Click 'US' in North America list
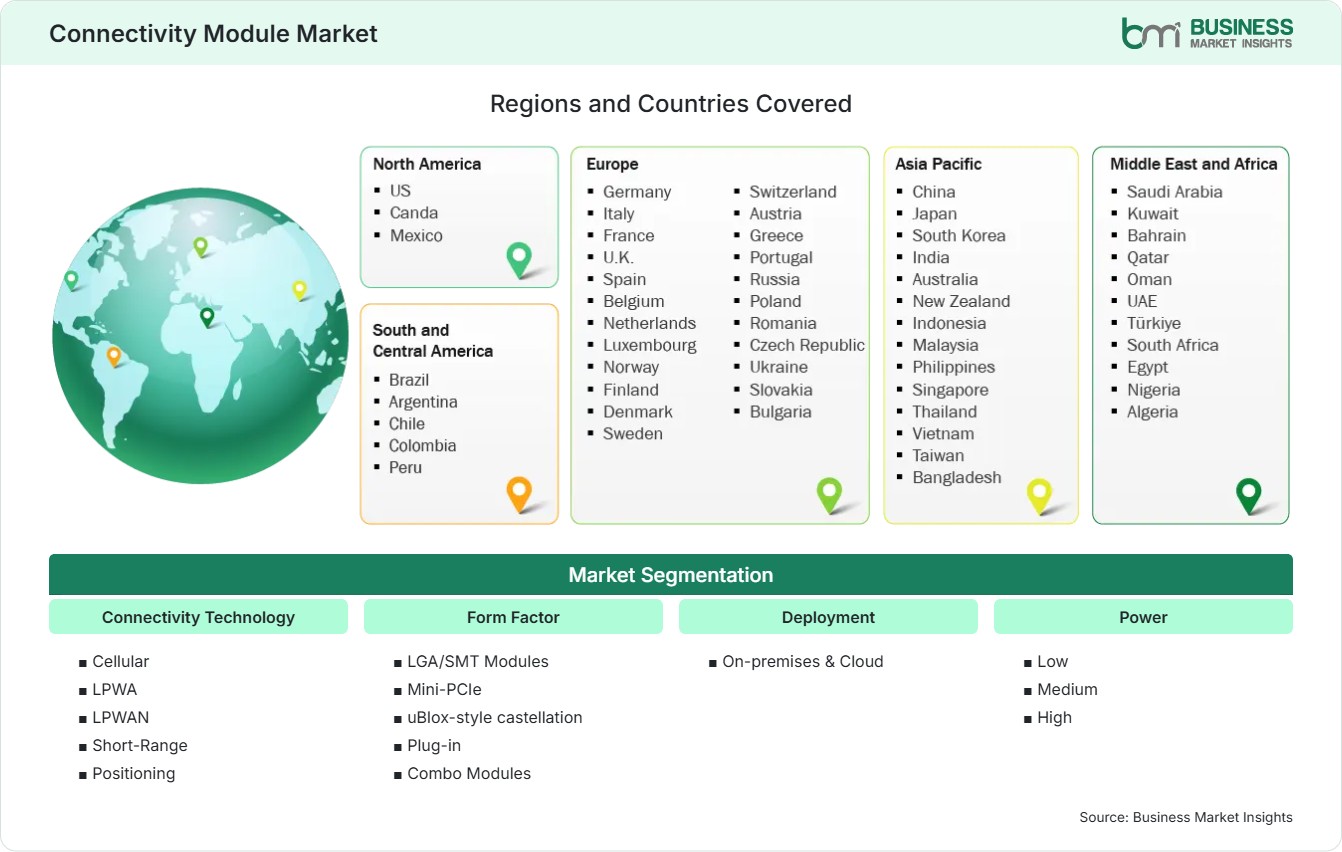This screenshot has height=852, width=1342. click(400, 190)
